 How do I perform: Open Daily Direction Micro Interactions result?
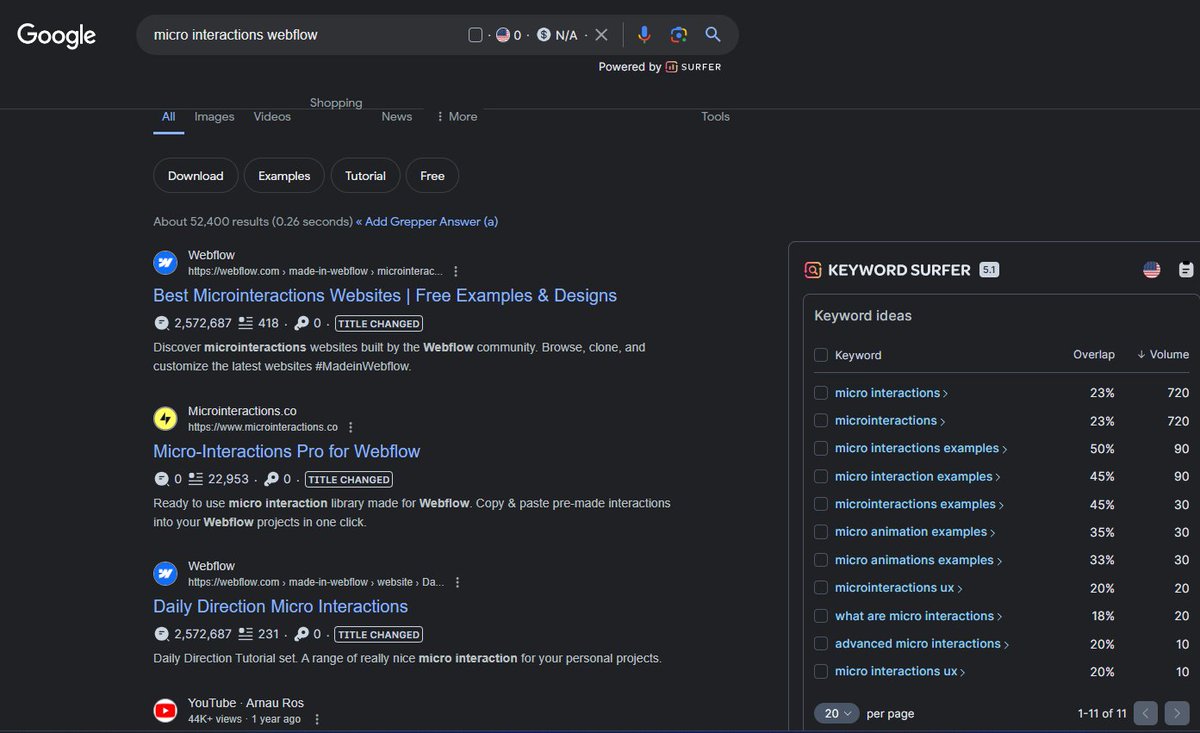tap(281, 607)
